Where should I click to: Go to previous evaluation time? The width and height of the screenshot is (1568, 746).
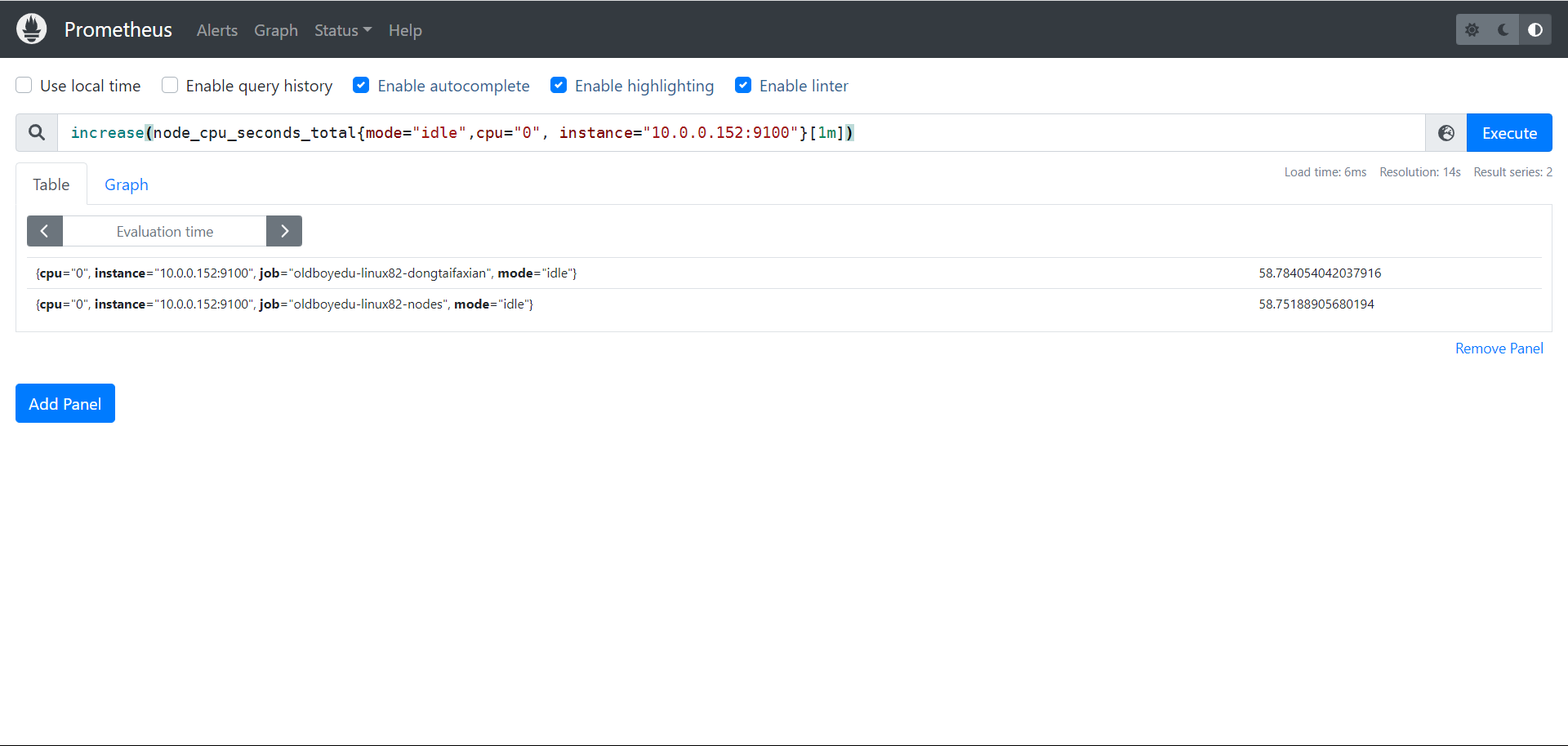45,231
